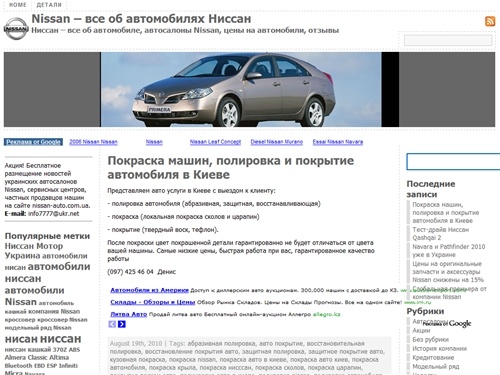Viewport: 500px width, 375px height.
Task: Open the Литва Авто ad
Action: tap(129, 314)
